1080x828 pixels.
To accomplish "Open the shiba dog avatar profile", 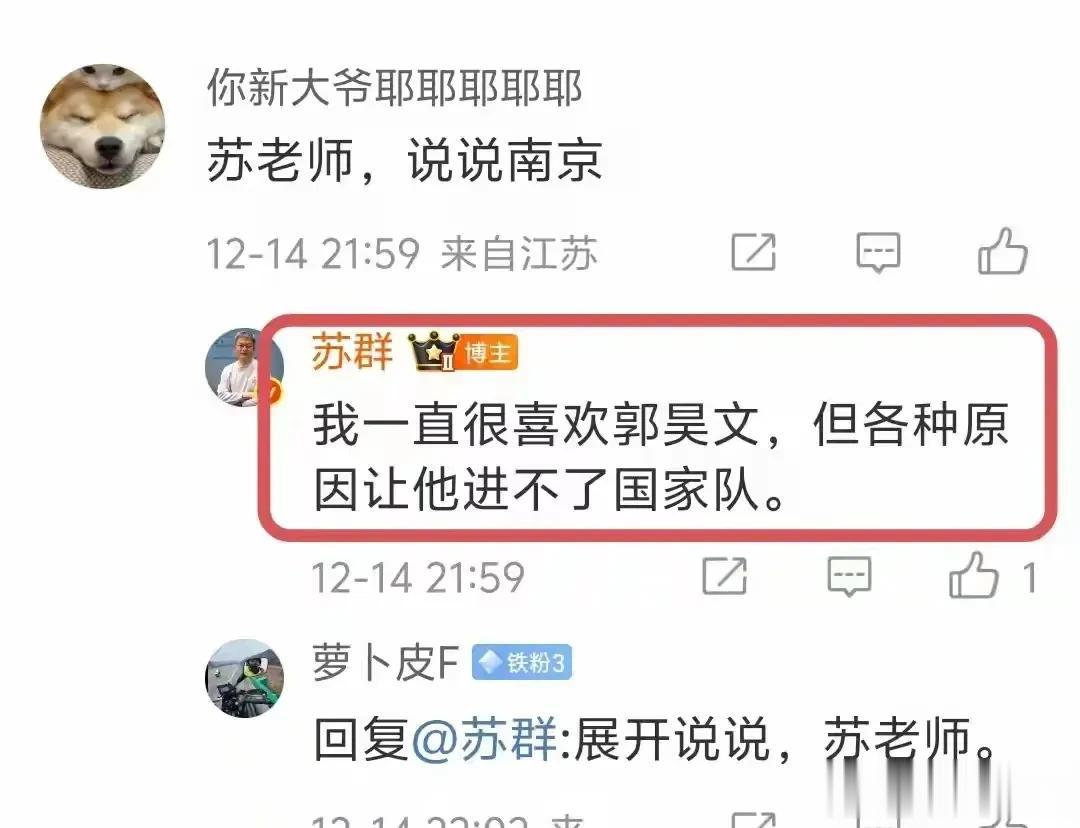I will click(x=103, y=126).
